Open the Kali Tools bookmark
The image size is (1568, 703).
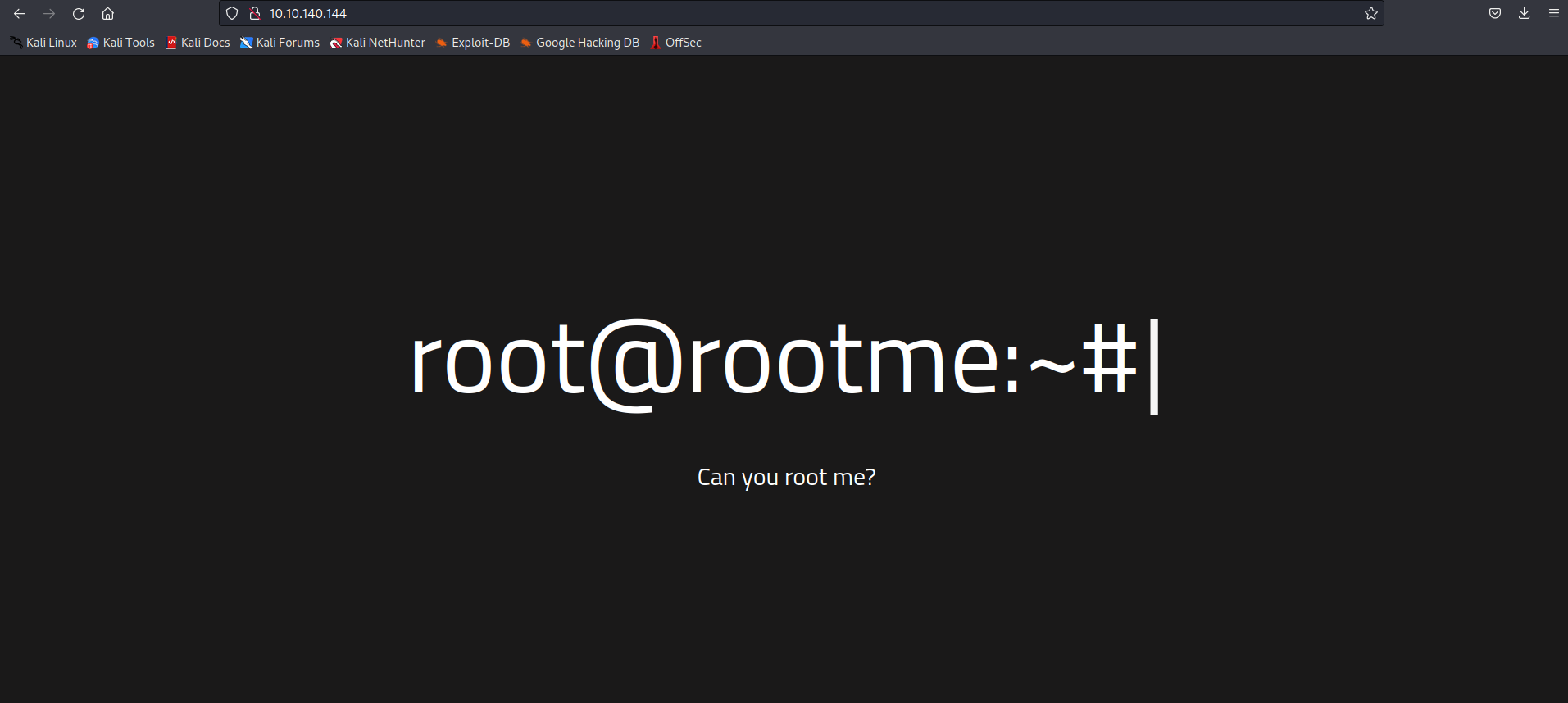[121, 43]
